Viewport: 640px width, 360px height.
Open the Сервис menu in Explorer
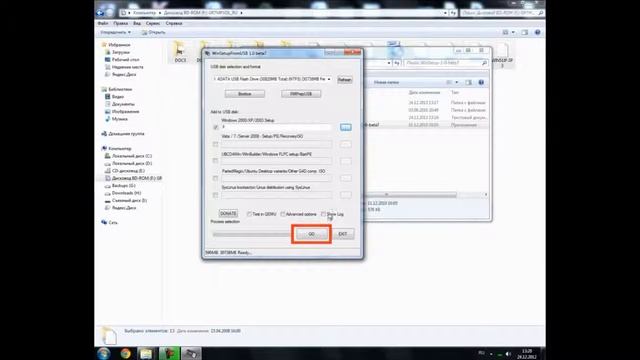pos(153,23)
